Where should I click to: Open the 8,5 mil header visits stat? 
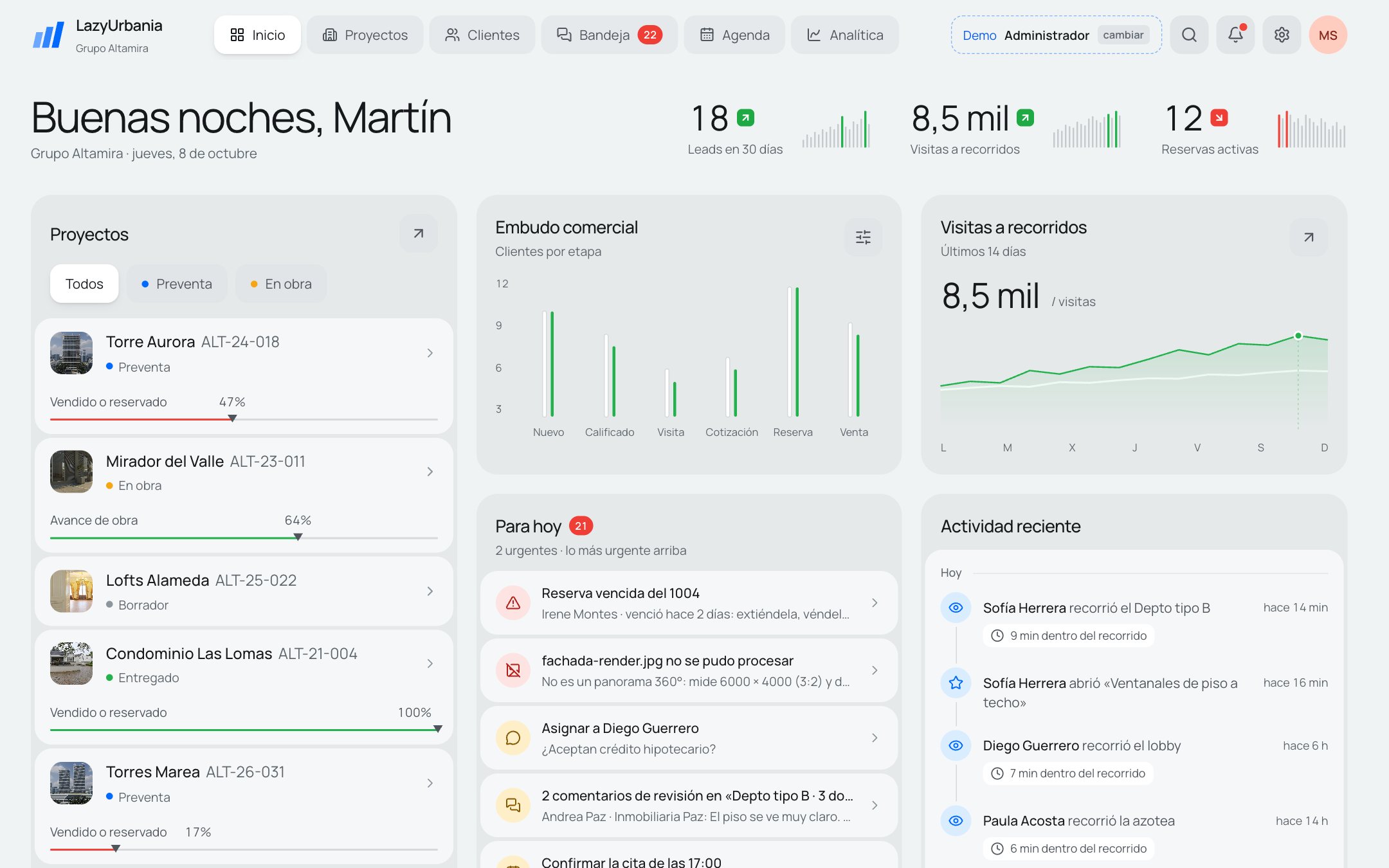[x=1016, y=129]
